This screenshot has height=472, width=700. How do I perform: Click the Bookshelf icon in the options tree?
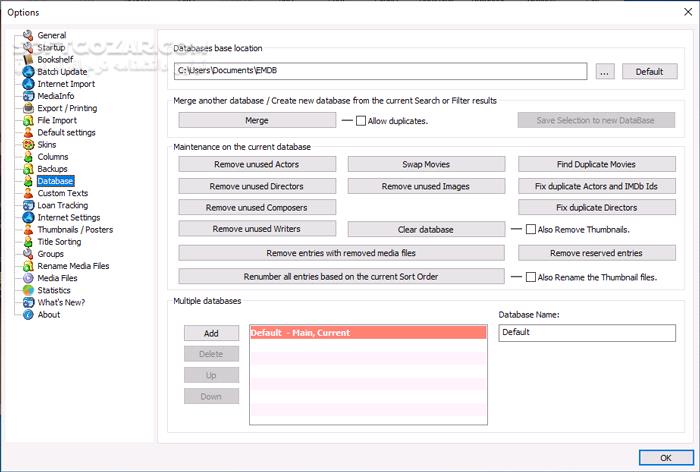[x=28, y=60]
